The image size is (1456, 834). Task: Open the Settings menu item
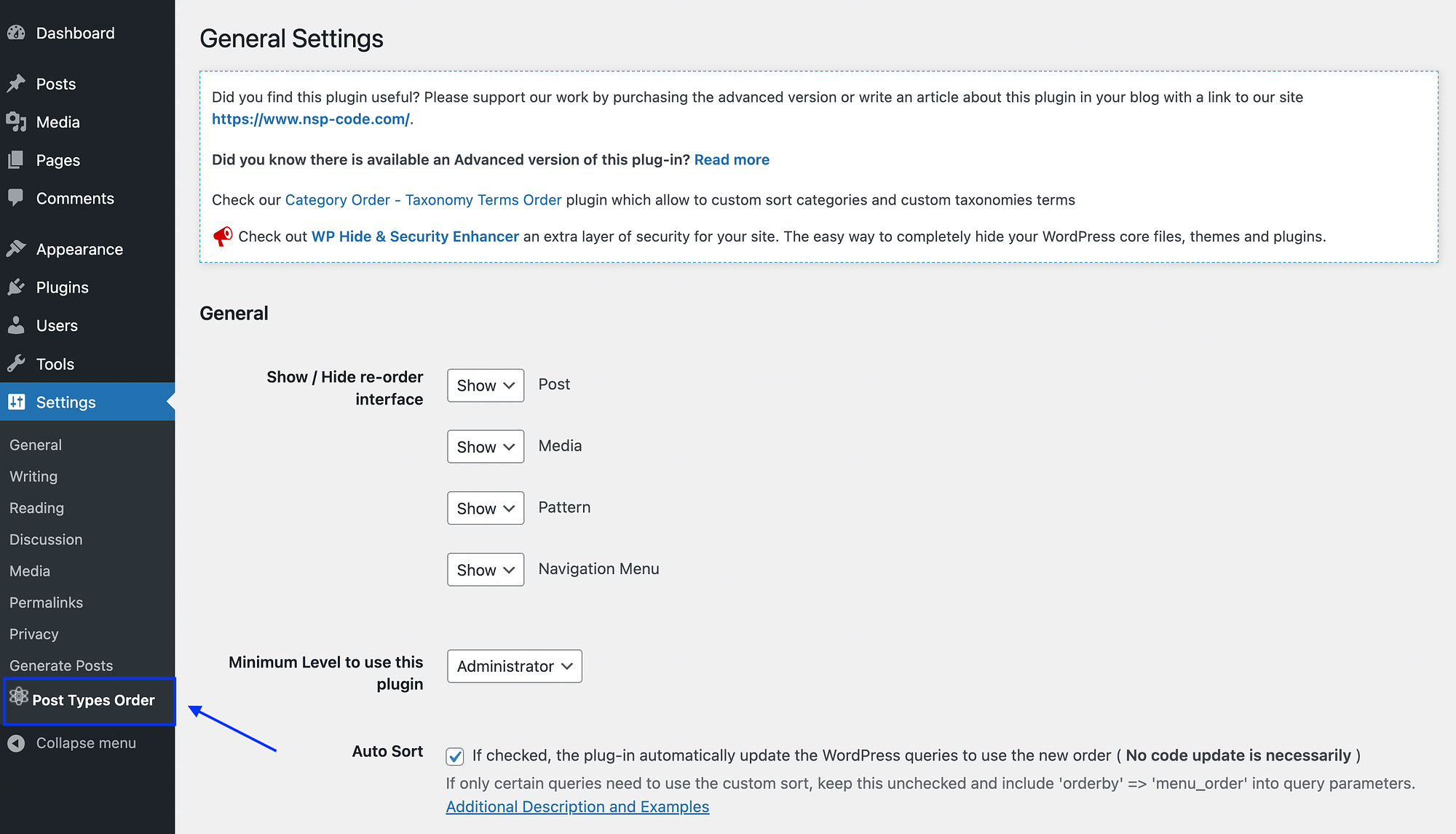[x=66, y=401]
